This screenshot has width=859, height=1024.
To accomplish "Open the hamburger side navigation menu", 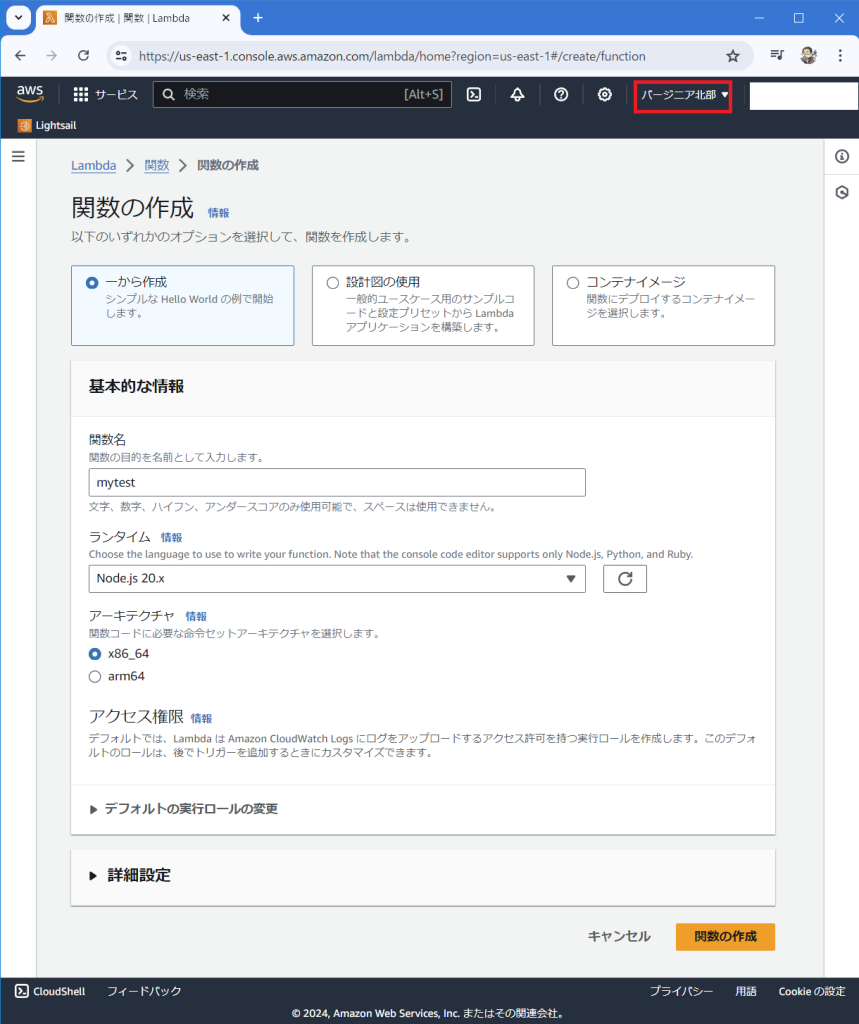I will click(18, 156).
